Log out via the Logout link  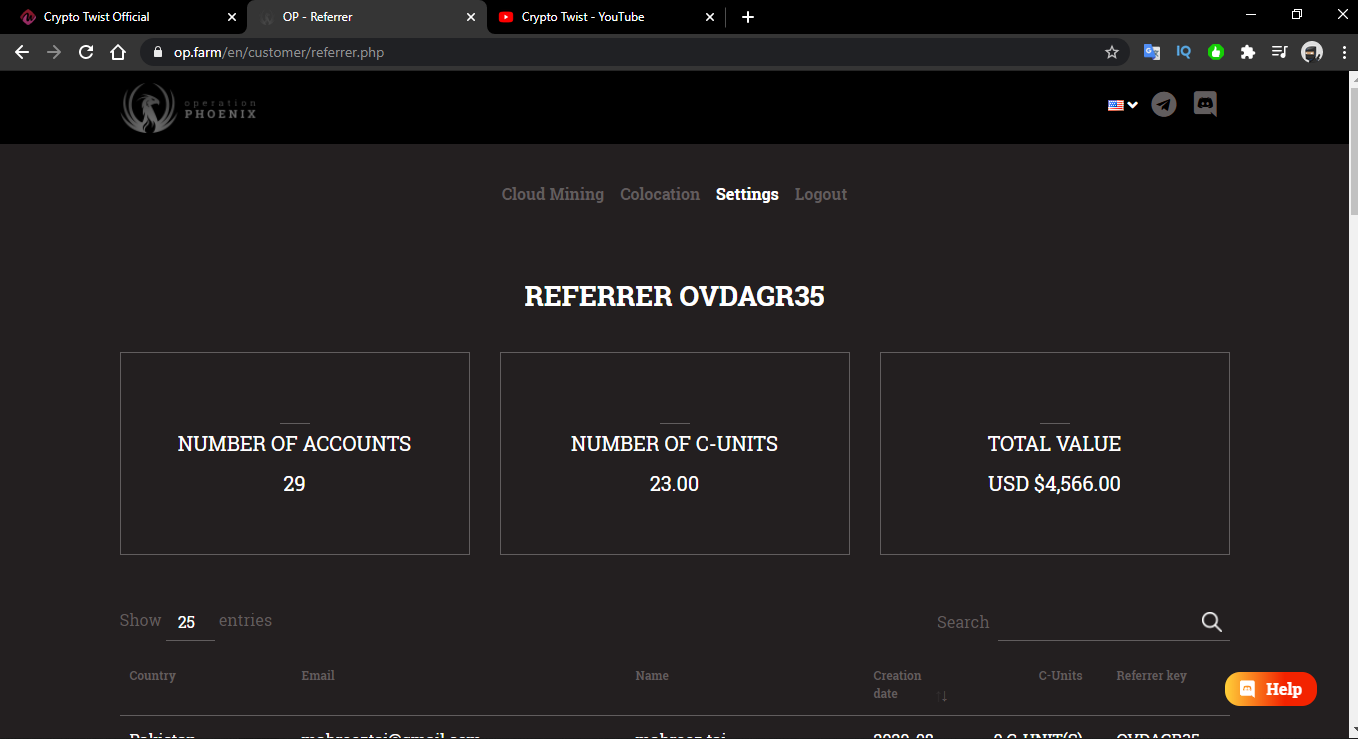[x=821, y=194]
